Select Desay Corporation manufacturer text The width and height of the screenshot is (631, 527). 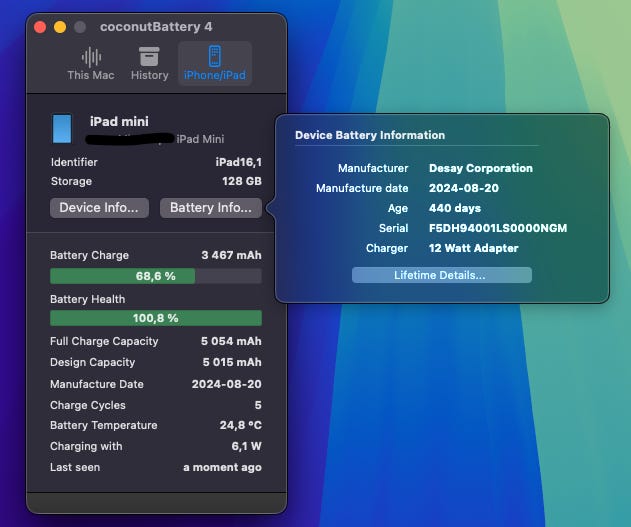[x=481, y=168]
